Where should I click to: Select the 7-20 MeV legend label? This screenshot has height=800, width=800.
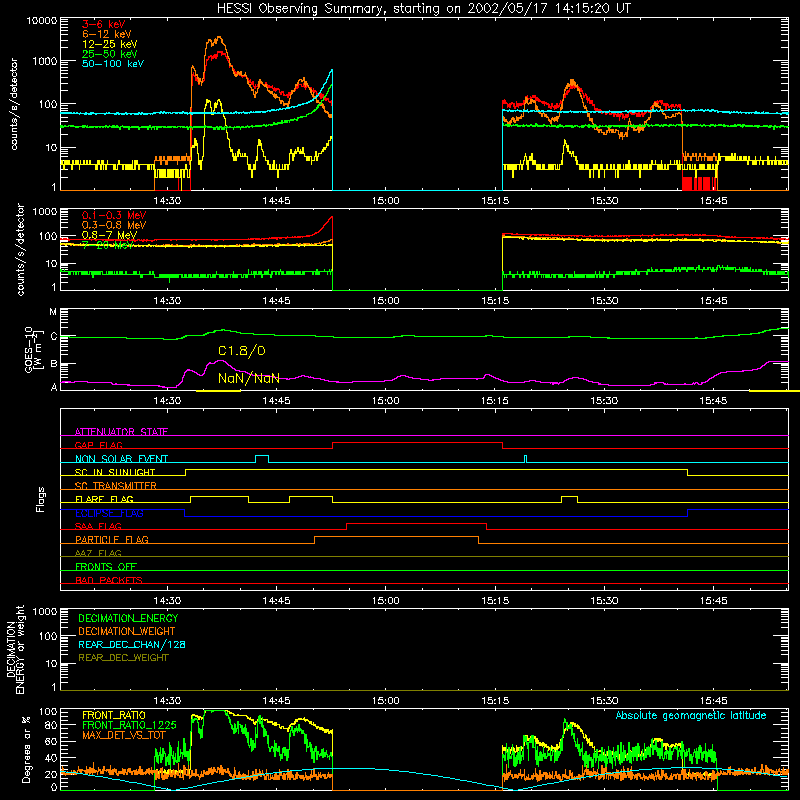pos(107,245)
